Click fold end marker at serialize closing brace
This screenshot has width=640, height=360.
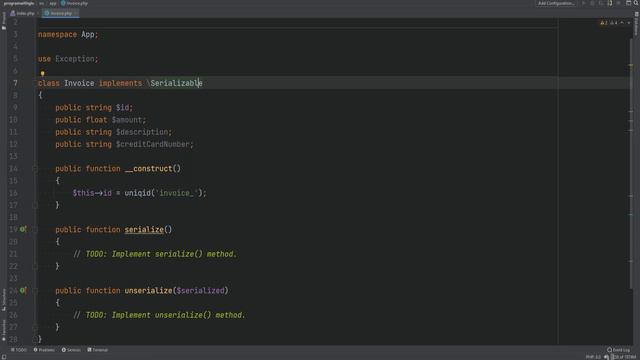pyautogui.click(x=35, y=266)
